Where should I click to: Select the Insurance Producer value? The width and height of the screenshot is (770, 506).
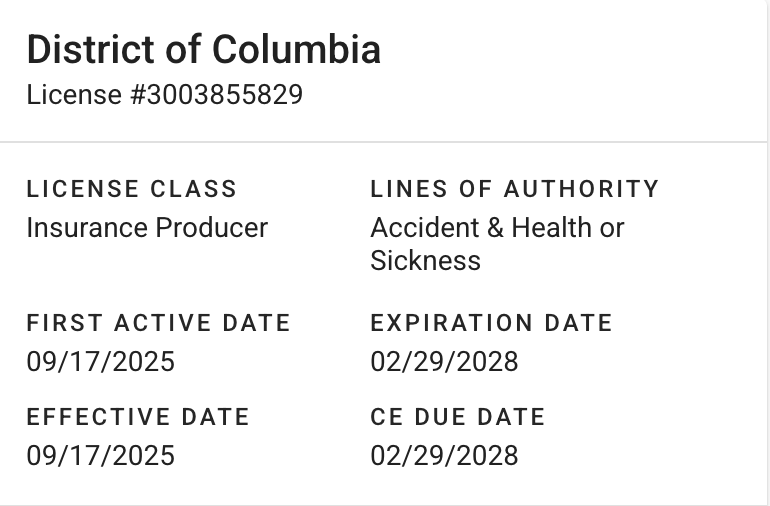click(x=147, y=228)
